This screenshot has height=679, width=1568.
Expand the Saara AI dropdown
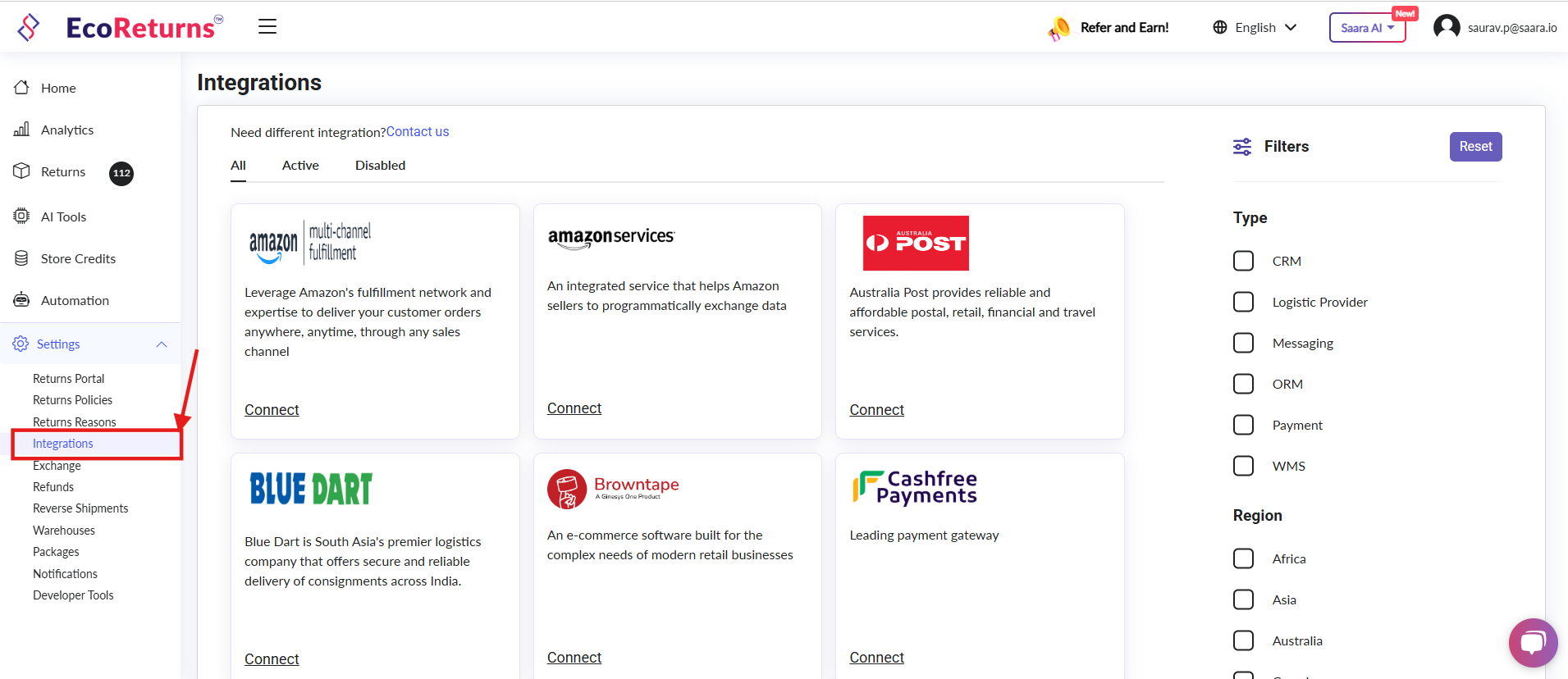pyautogui.click(x=1366, y=28)
